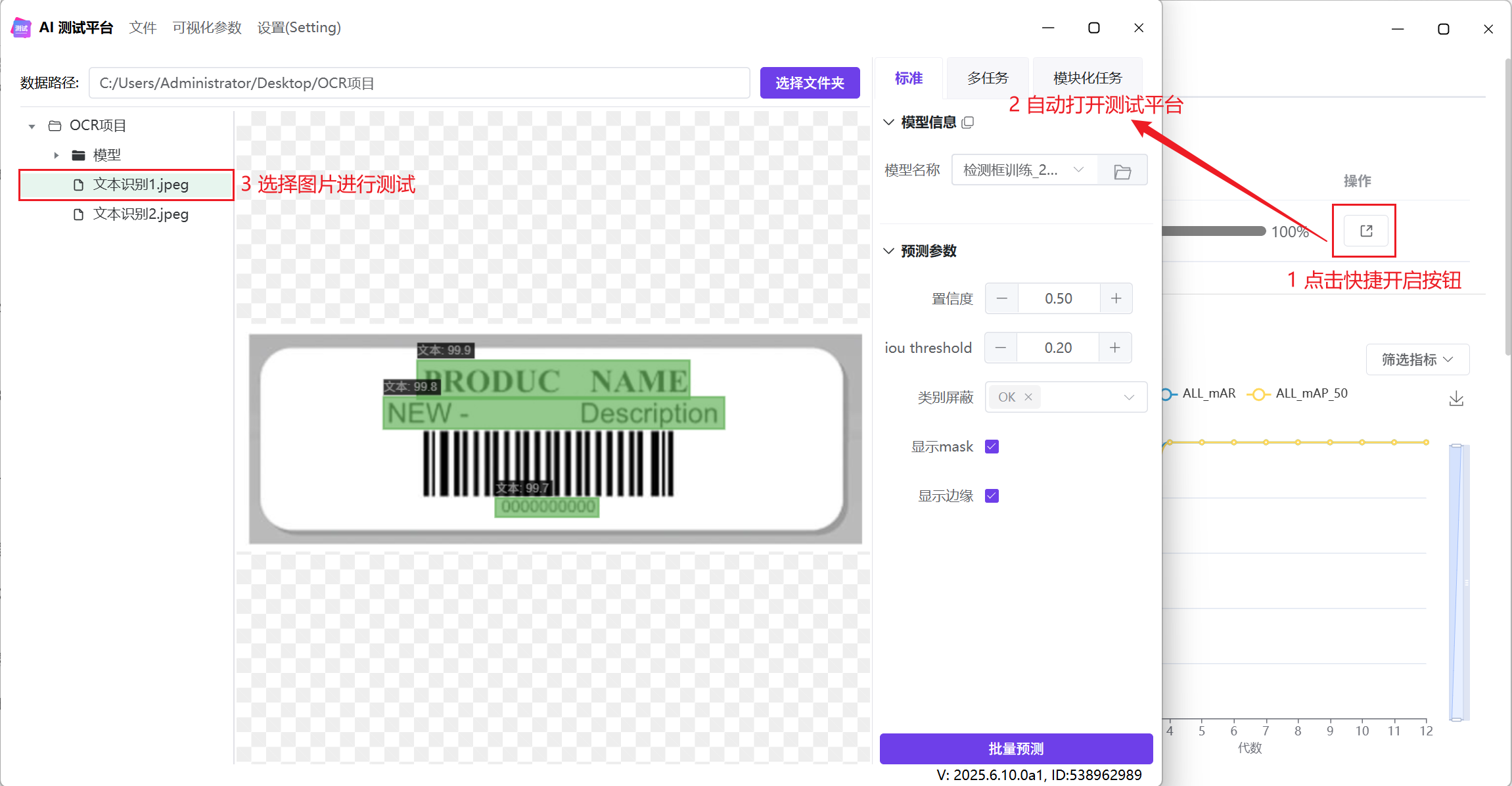
Task: Minimize the AI 测试平台 window
Action: click(x=1048, y=28)
